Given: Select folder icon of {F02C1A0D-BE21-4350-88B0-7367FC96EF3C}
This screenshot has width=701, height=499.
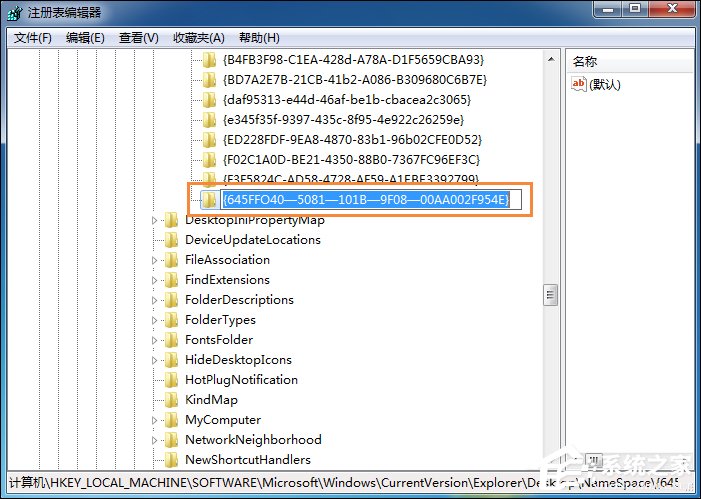Looking at the screenshot, I should 209,159.
